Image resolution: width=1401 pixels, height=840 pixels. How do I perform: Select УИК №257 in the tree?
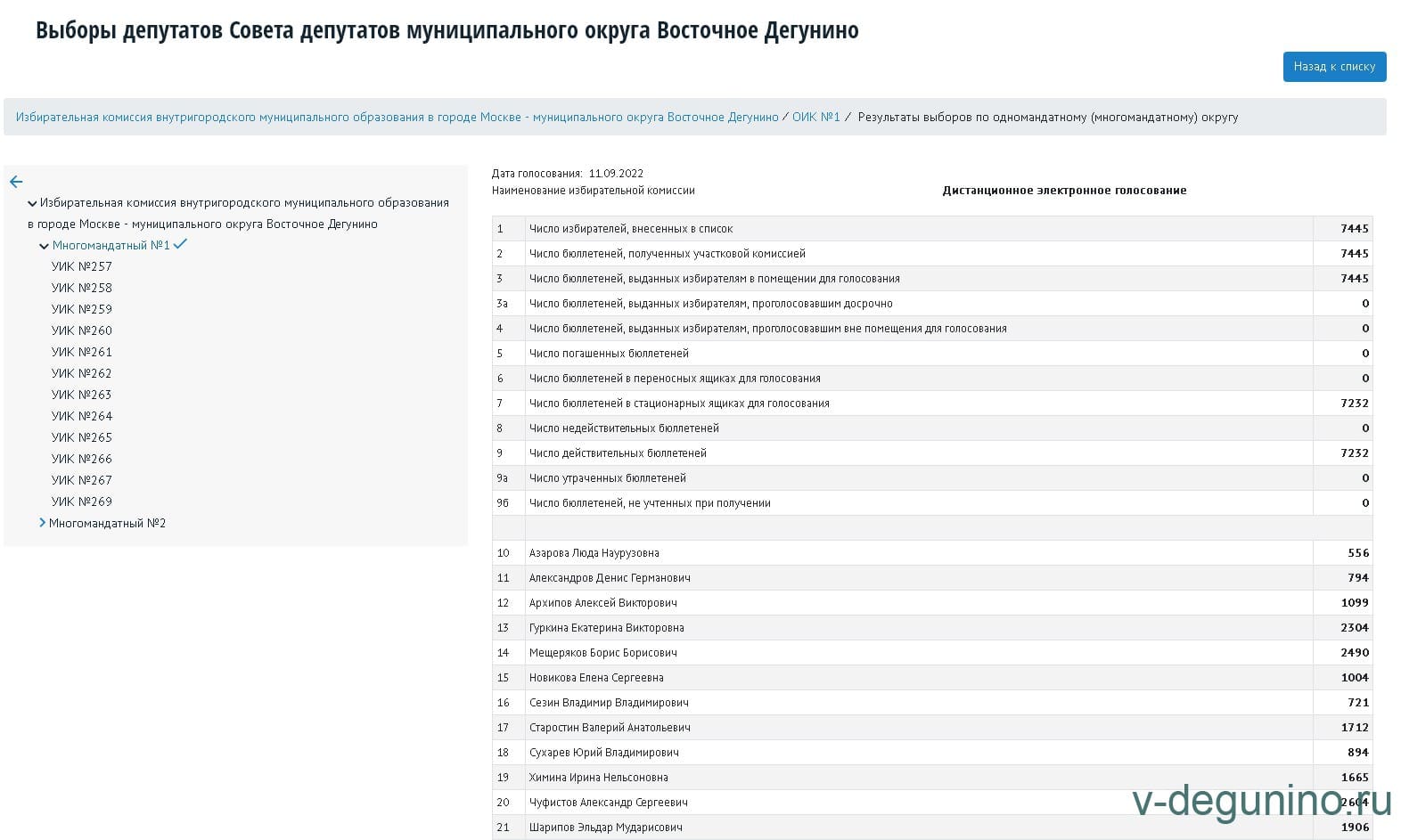coord(82,266)
